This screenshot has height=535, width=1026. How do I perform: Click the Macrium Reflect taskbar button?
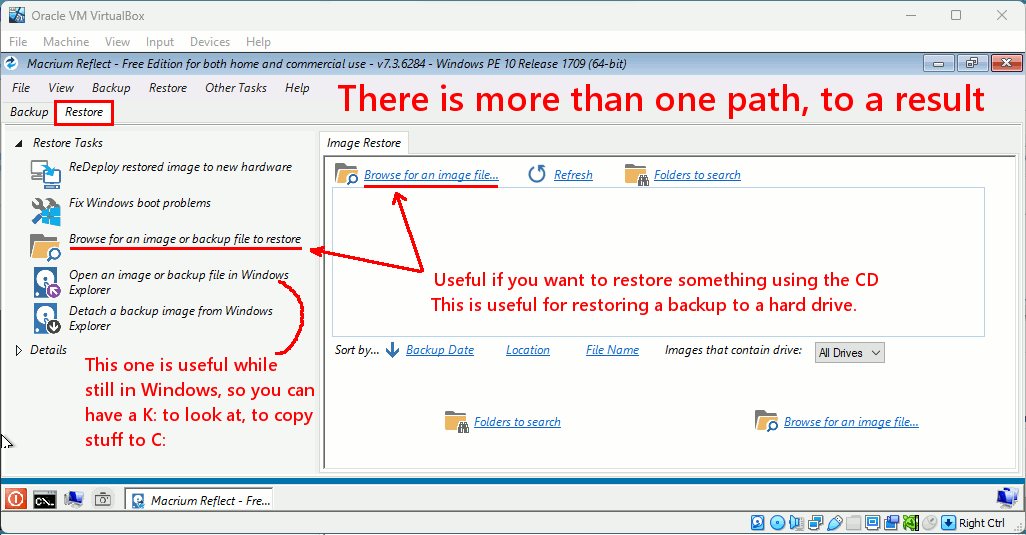[x=200, y=500]
